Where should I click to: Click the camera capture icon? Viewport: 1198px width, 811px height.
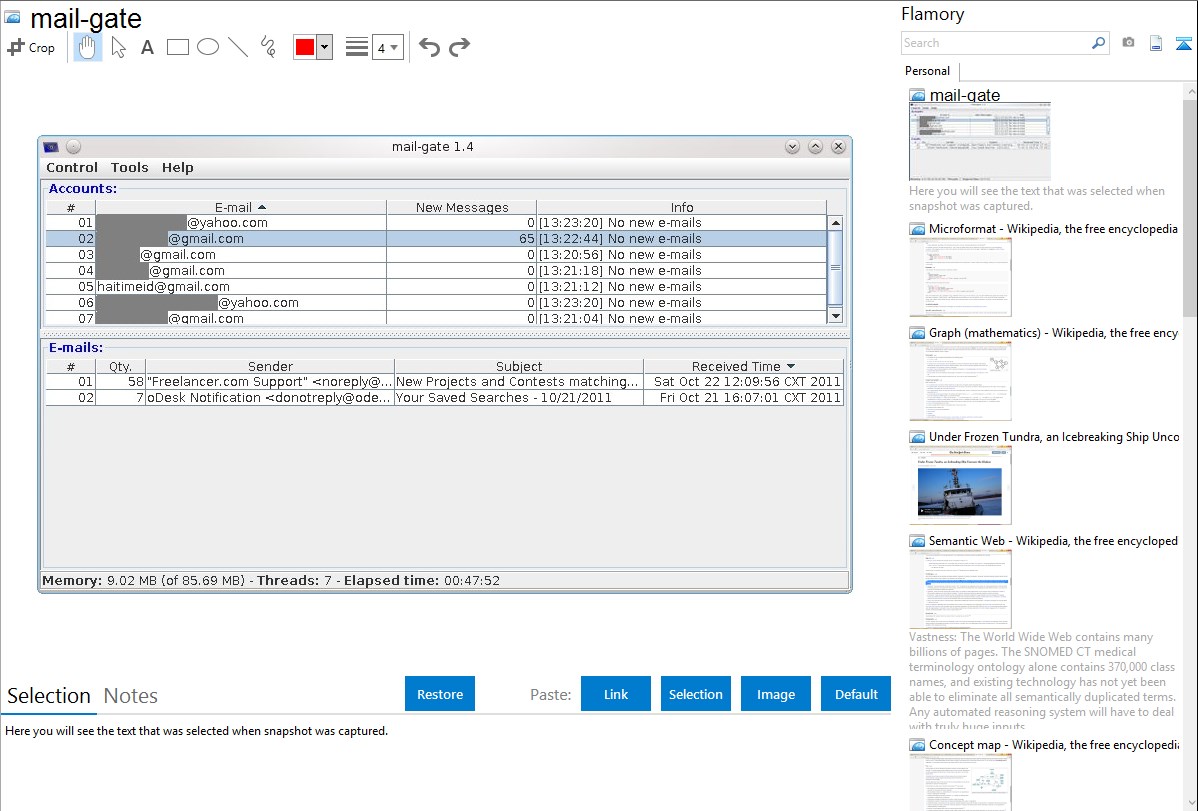(1128, 43)
